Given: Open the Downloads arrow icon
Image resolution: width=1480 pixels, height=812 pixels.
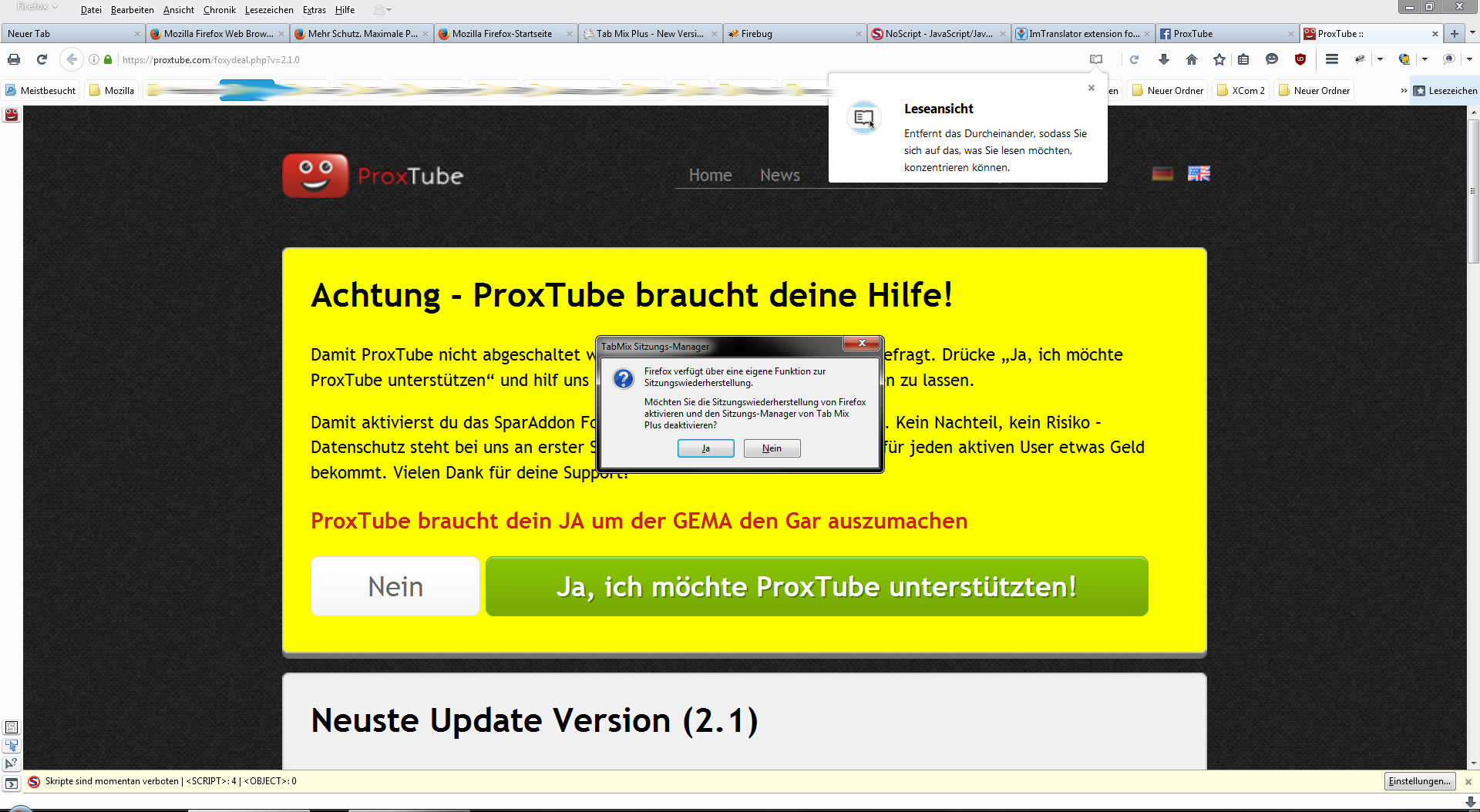Looking at the screenshot, I should [x=1164, y=59].
